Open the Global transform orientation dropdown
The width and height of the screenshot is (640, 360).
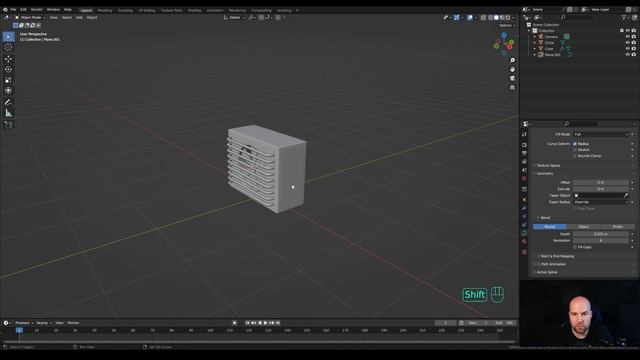pos(235,18)
